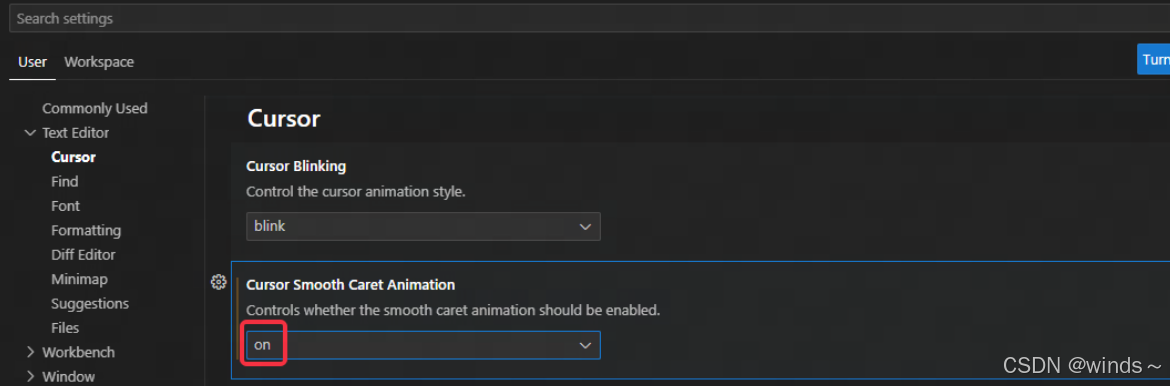Open the gear menu for Cursor Smooth Caret Animation
This screenshot has height=386, width=1170.
pos(218,281)
